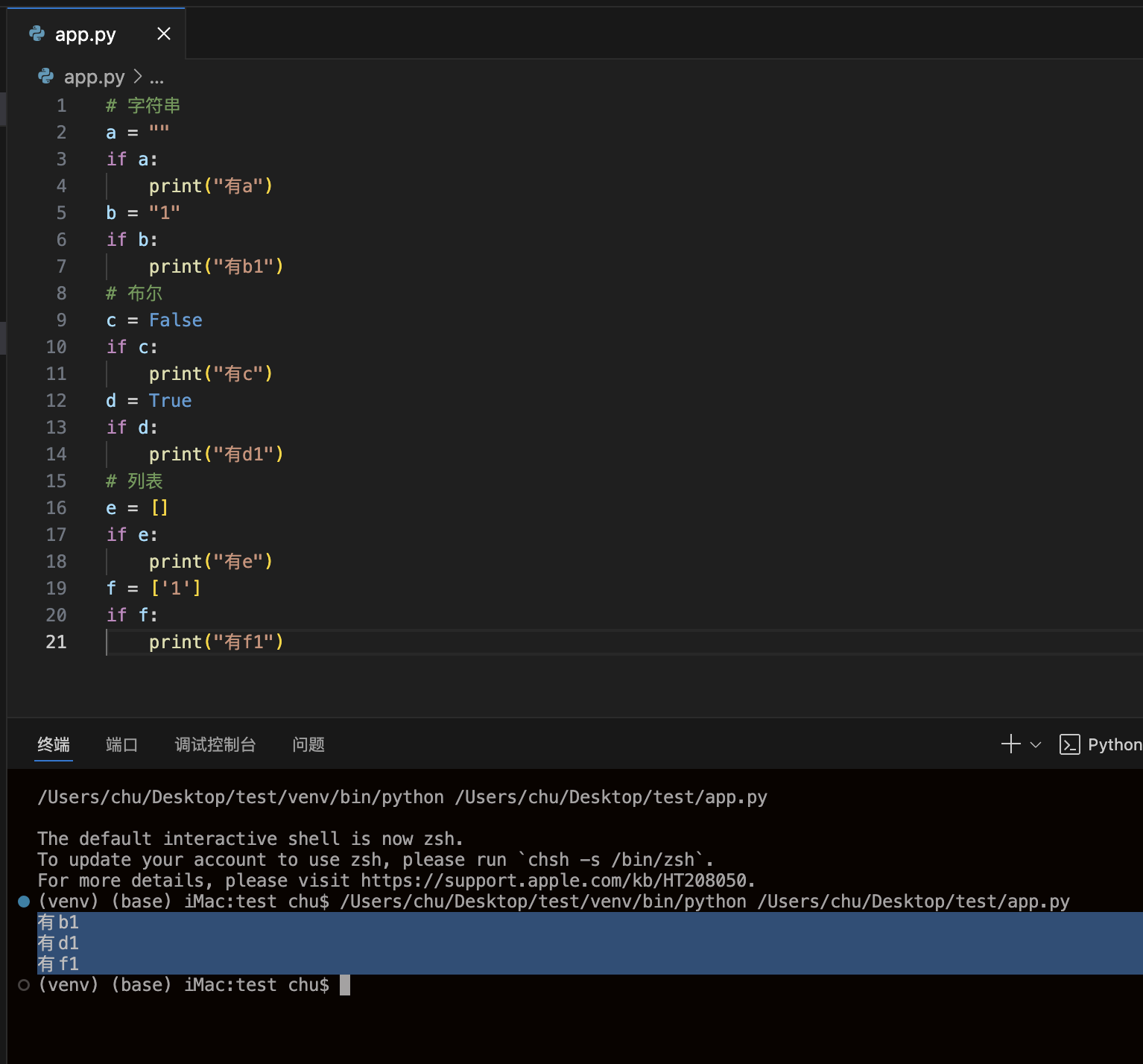Expand the breadcrumb ellipsis symbol list
The height and width of the screenshot is (1064, 1143).
coord(156,77)
